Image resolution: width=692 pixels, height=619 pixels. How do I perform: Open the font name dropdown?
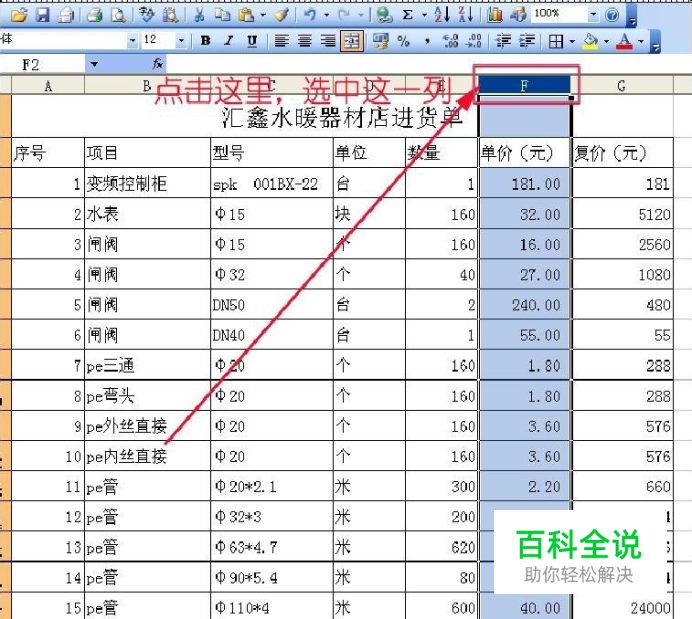[x=132, y=41]
